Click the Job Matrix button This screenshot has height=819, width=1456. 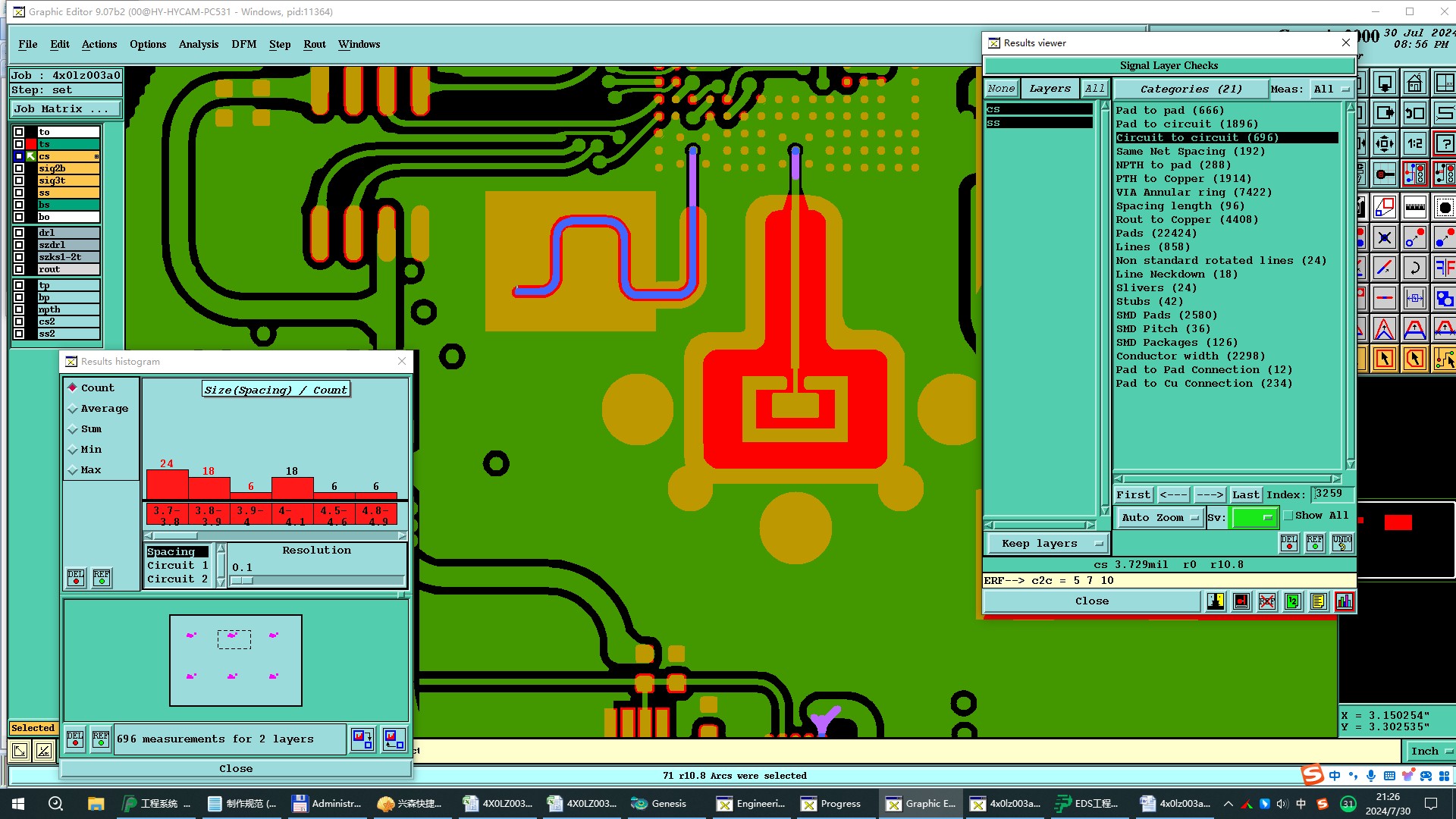click(x=65, y=109)
